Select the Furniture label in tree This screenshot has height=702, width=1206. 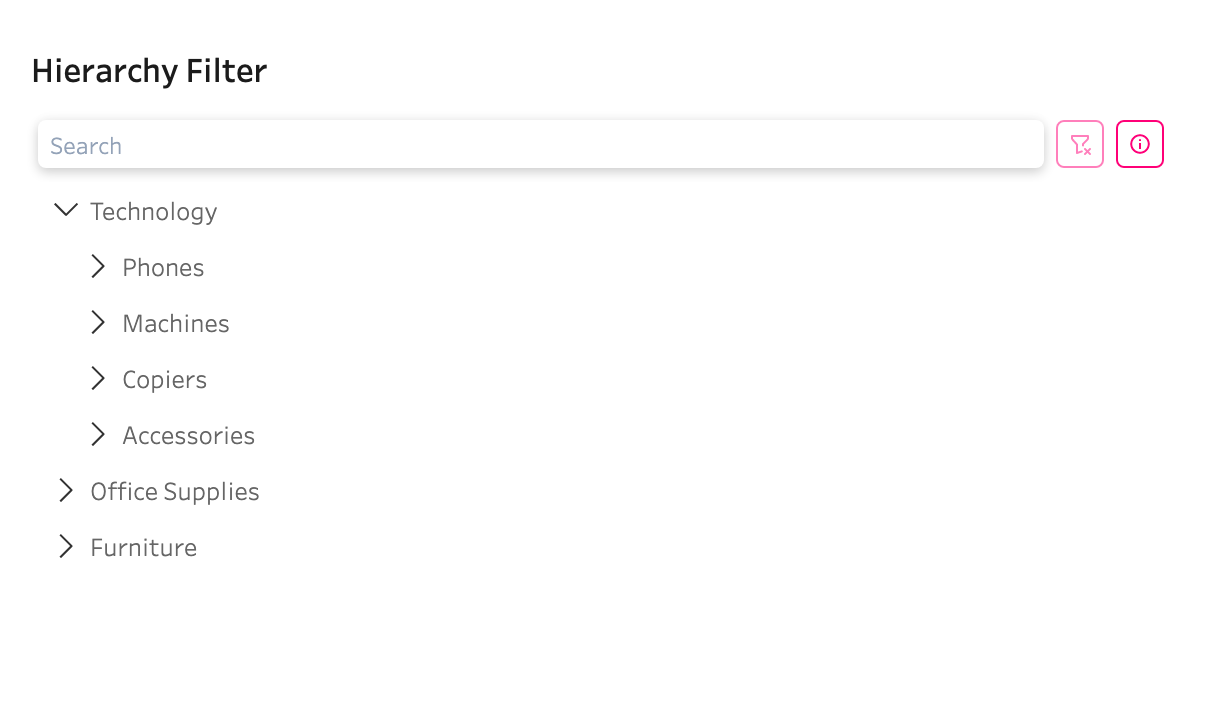143,548
